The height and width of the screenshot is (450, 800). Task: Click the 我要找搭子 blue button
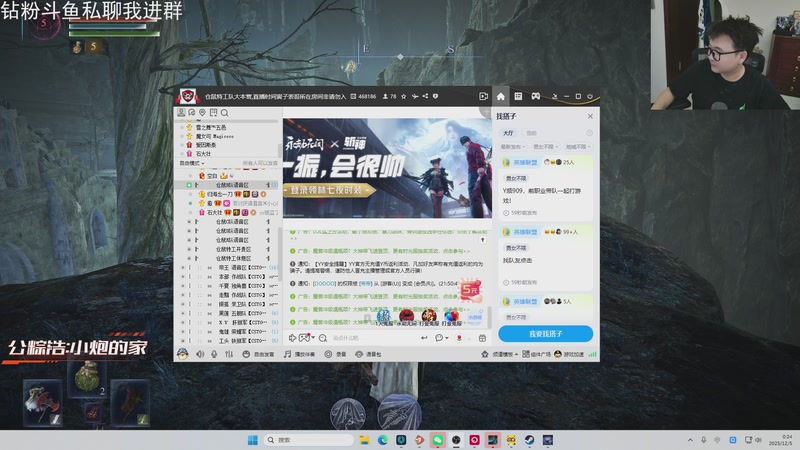point(545,334)
